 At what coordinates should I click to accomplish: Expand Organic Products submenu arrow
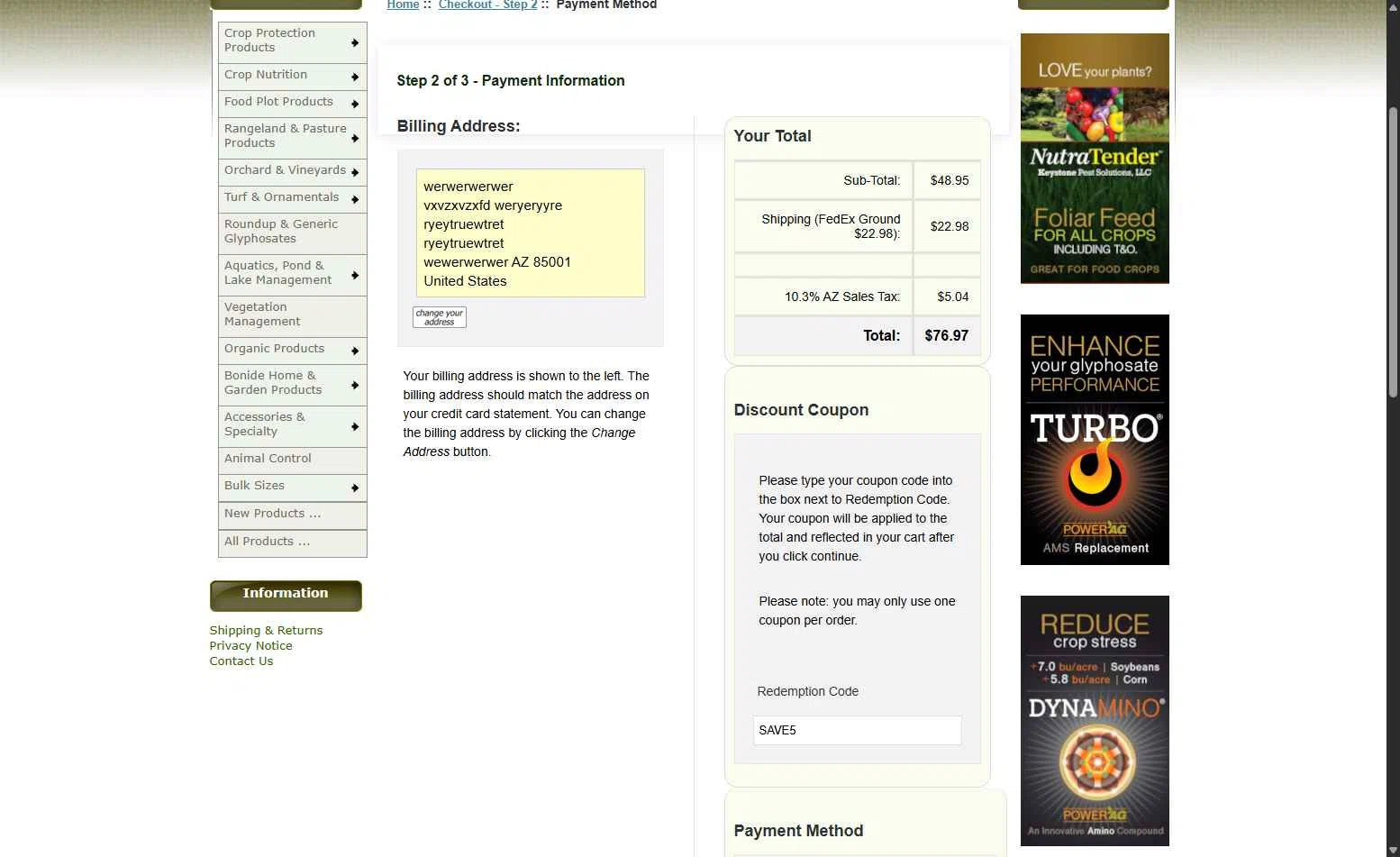(x=355, y=351)
